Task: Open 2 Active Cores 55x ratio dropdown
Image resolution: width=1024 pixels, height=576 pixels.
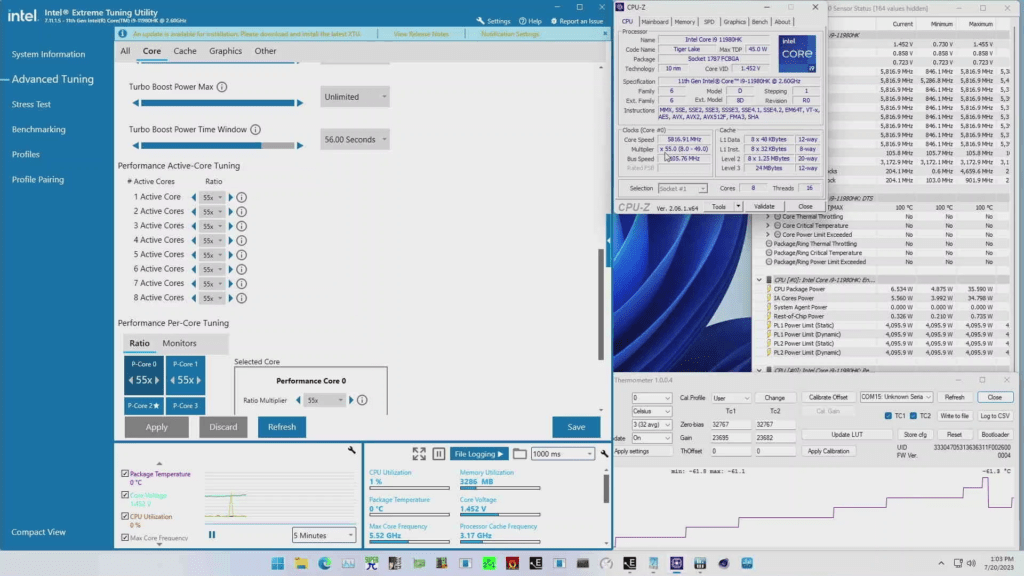Action: coord(212,212)
